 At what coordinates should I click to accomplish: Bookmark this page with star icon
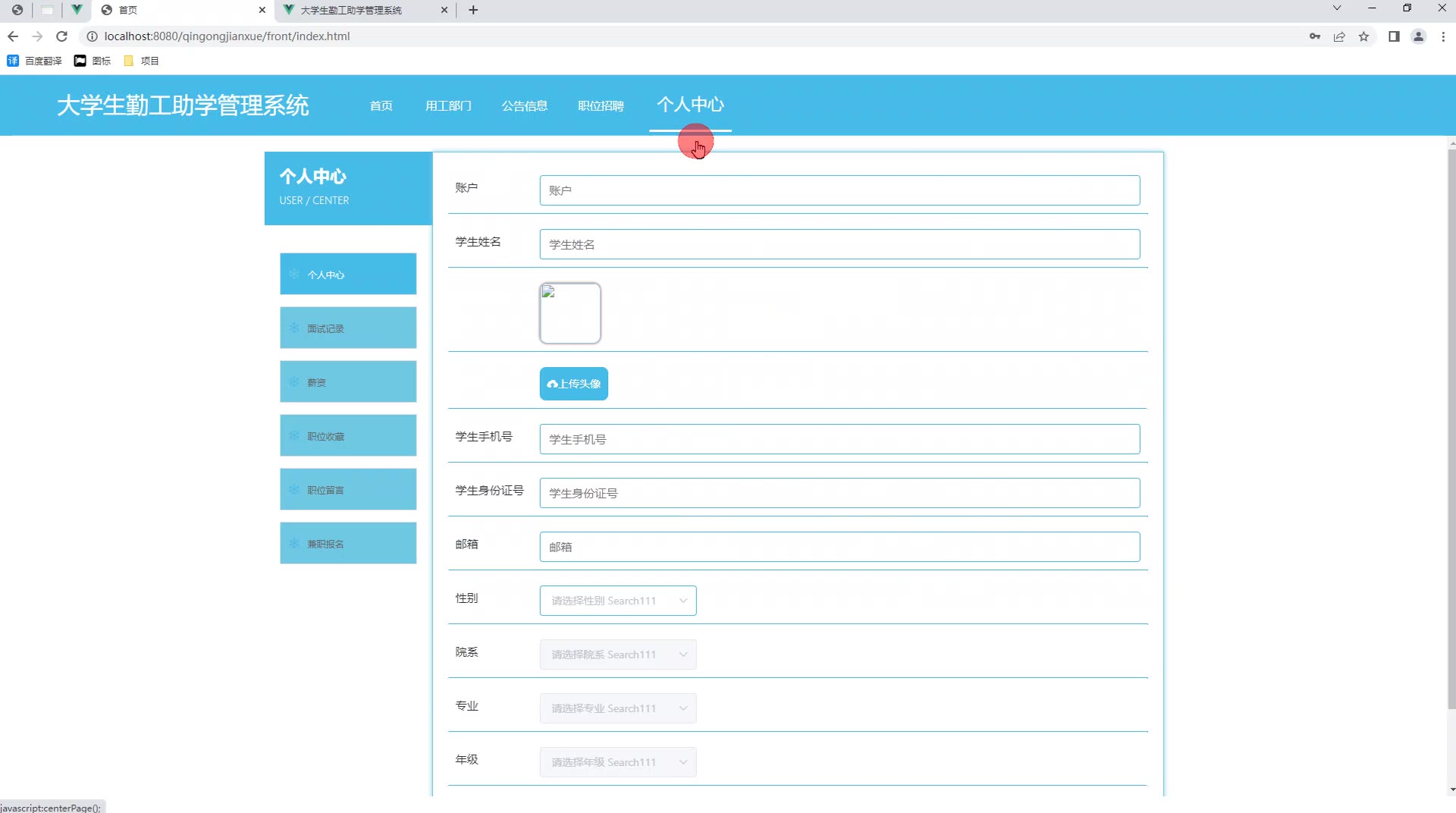pos(1363,36)
